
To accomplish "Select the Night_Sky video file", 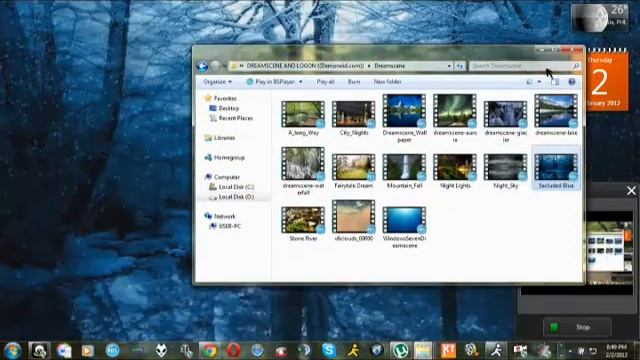I will pos(505,171).
